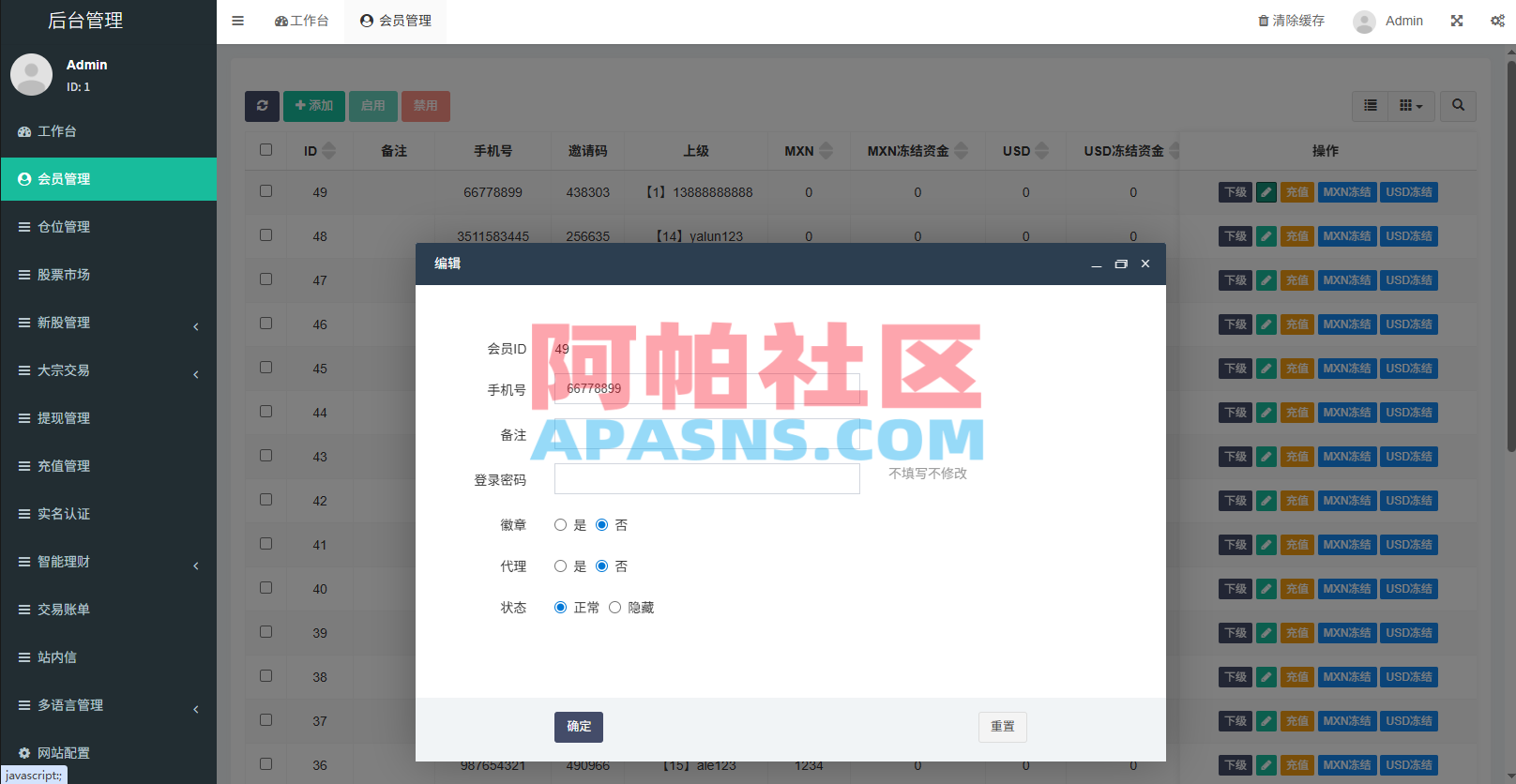Check the row 49 checkbox
The height and width of the screenshot is (784, 1516).
[266, 191]
